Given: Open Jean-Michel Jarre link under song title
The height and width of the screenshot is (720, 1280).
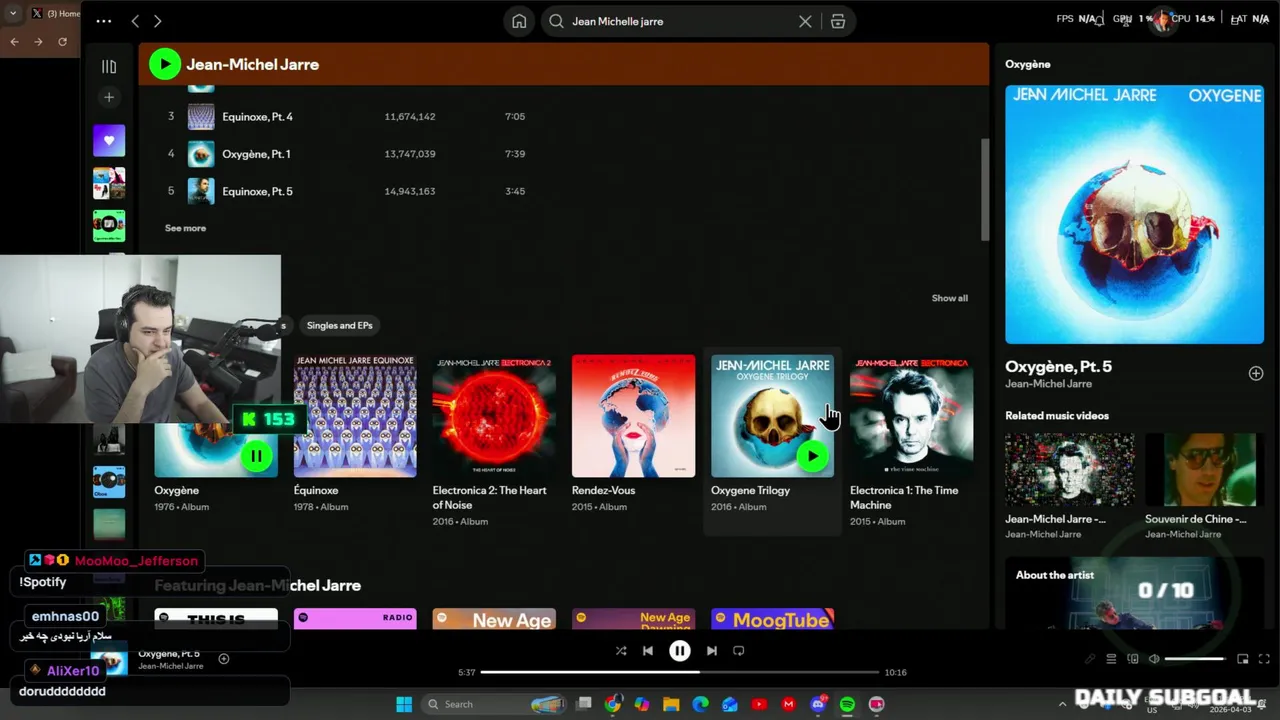Looking at the screenshot, I should point(1048,384).
